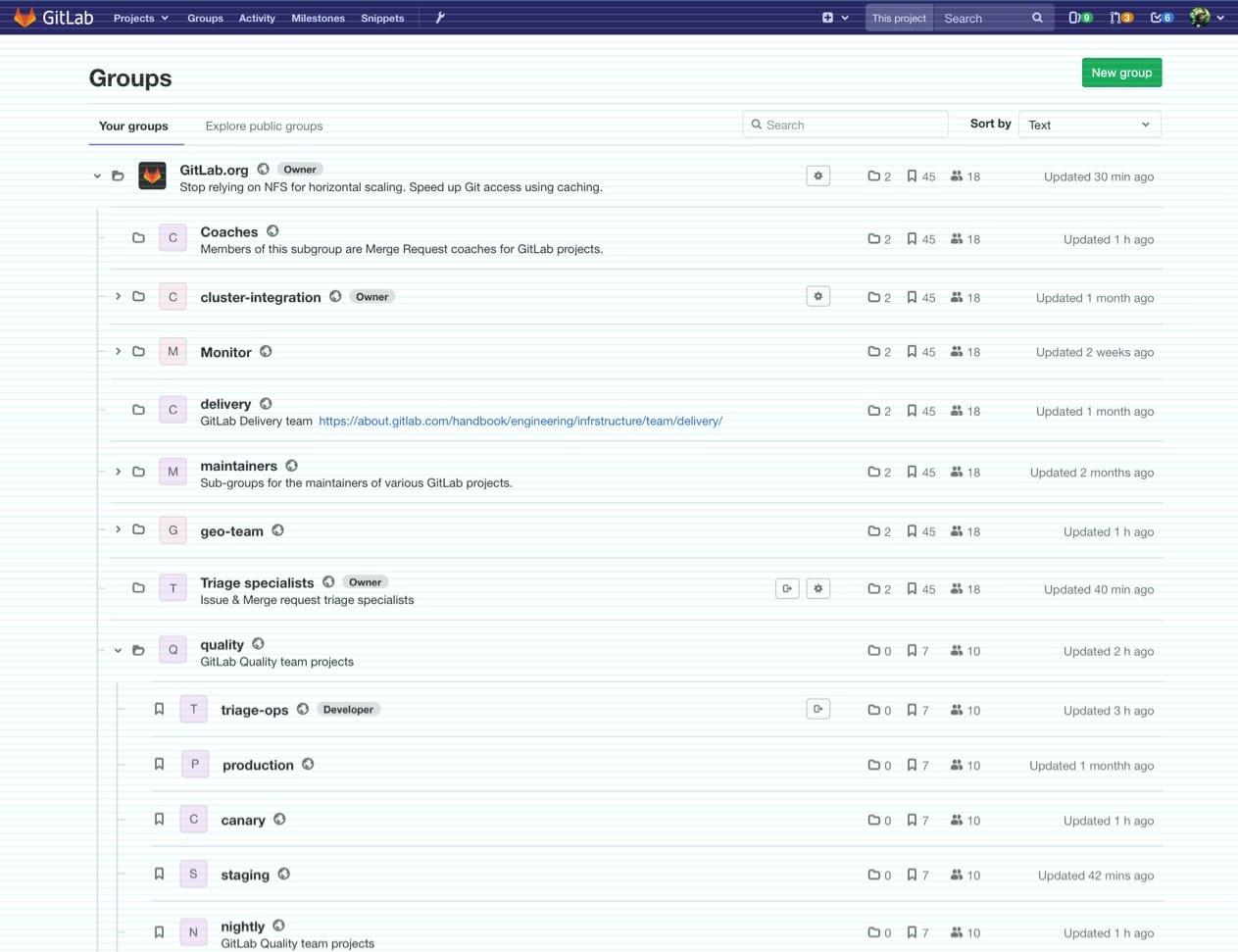Open the Admin Area wrench icon

[439, 17]
